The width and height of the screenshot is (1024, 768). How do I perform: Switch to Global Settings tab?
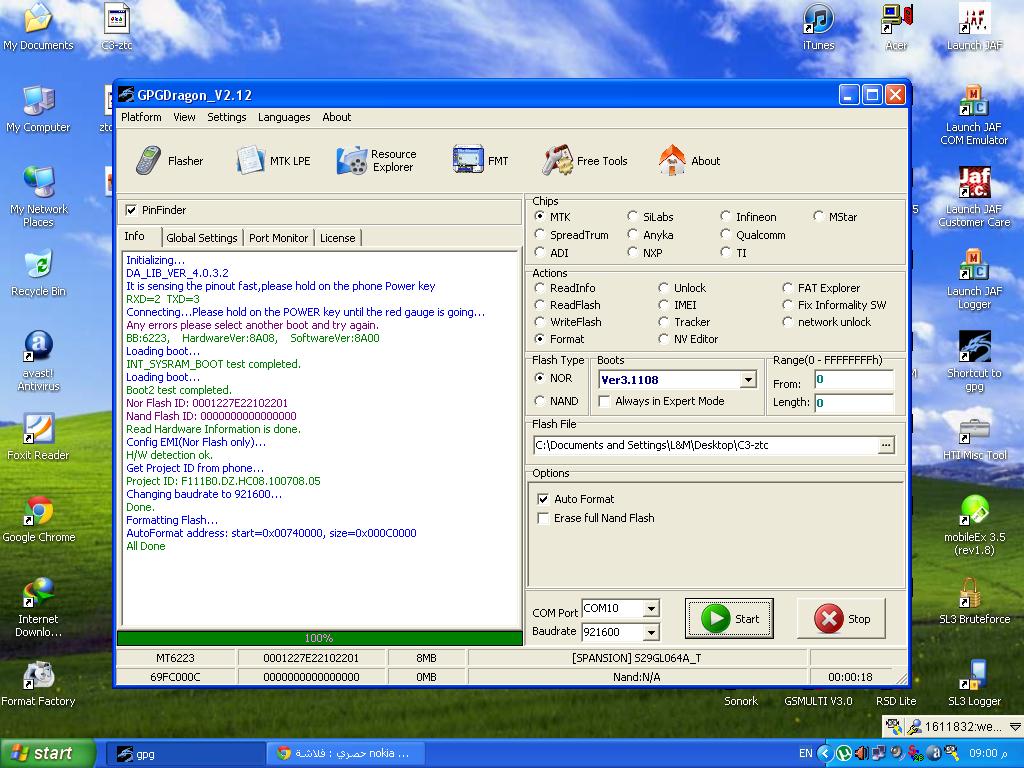pyautogui.click(x=202, y=238)
